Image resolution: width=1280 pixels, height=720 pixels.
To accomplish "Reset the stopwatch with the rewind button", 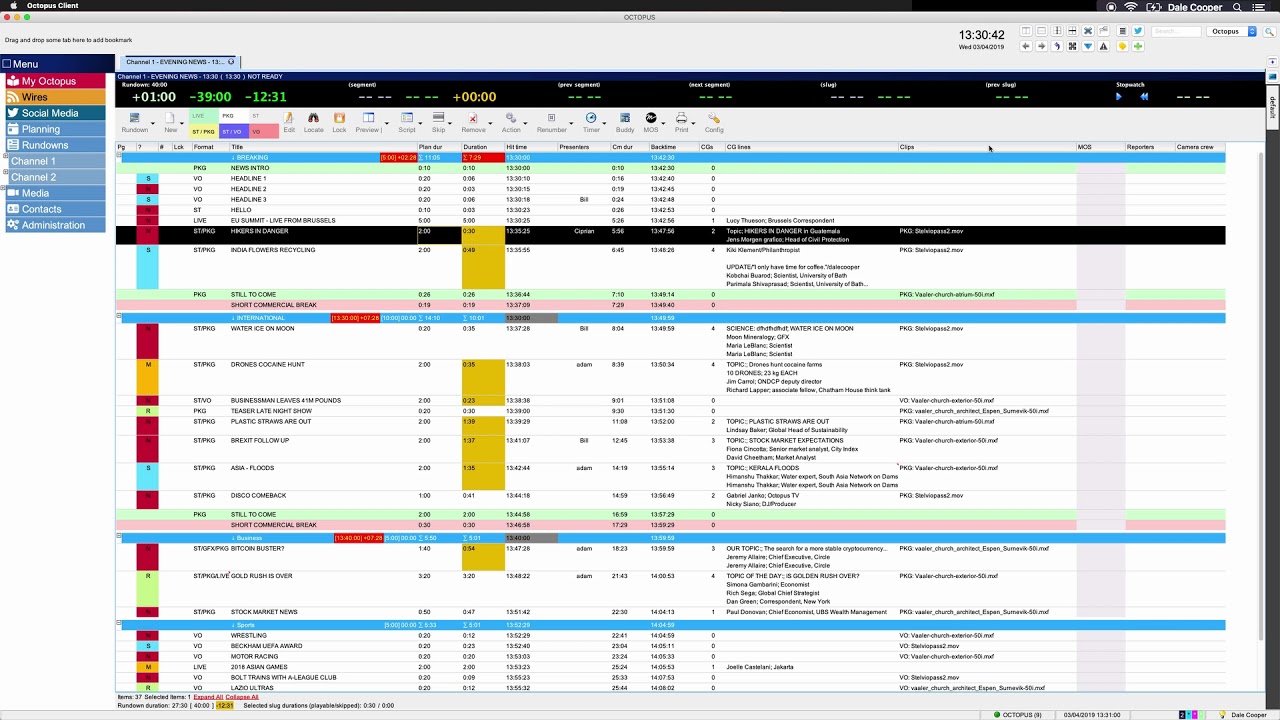I will point(1144,97).
